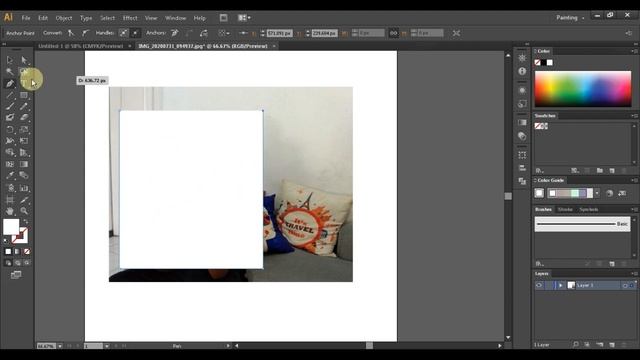The image size is (640, 360).
Task: Select the Gradient tool
Action: pyautogui.click(x=24, y=164)
